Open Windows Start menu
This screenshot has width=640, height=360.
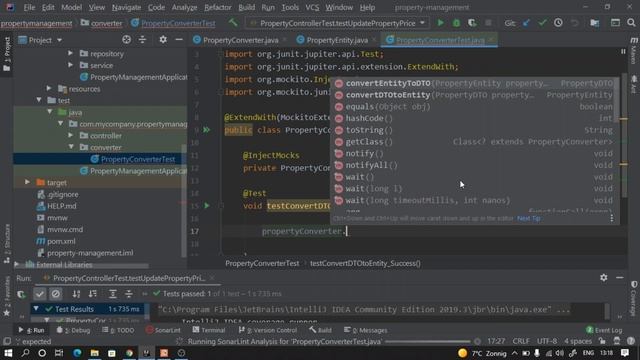coord(8,353)
